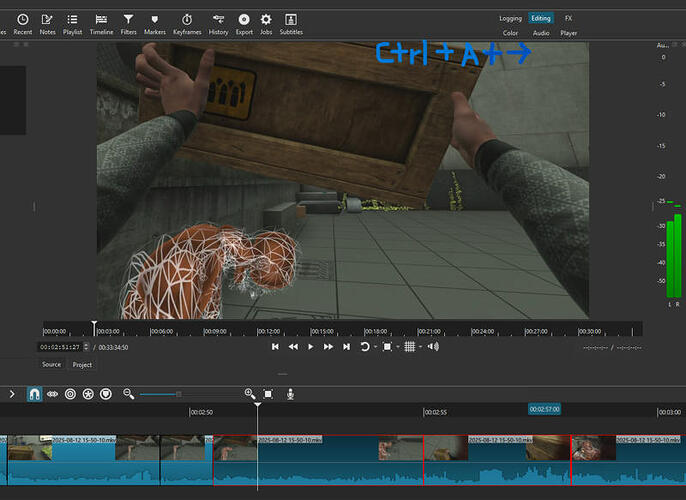Record audio with microphone icon
The image size is (686, 500).
point(290,394)
